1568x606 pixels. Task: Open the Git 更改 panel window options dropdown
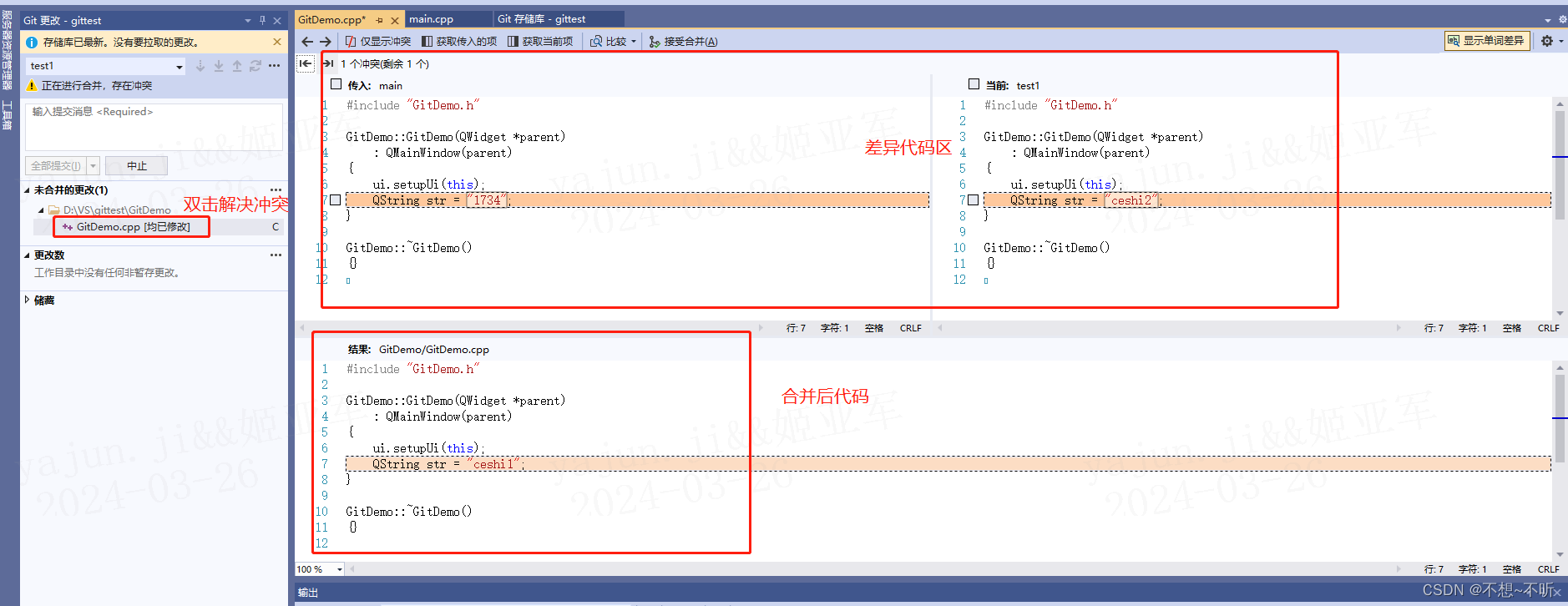(x=247, y=21)
